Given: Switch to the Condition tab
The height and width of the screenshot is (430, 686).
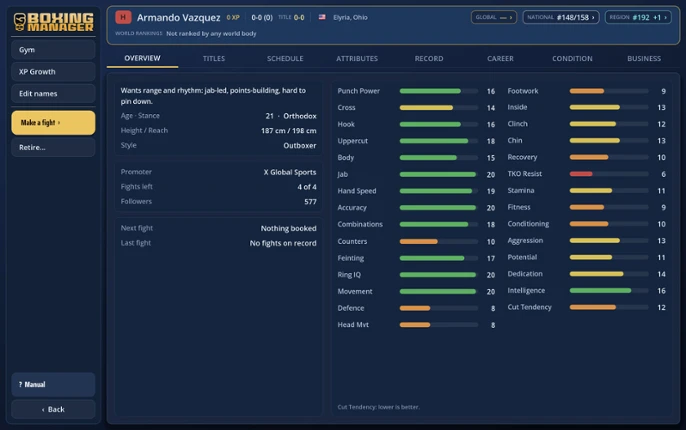Looking at the screenshot, I should [572, 58].
